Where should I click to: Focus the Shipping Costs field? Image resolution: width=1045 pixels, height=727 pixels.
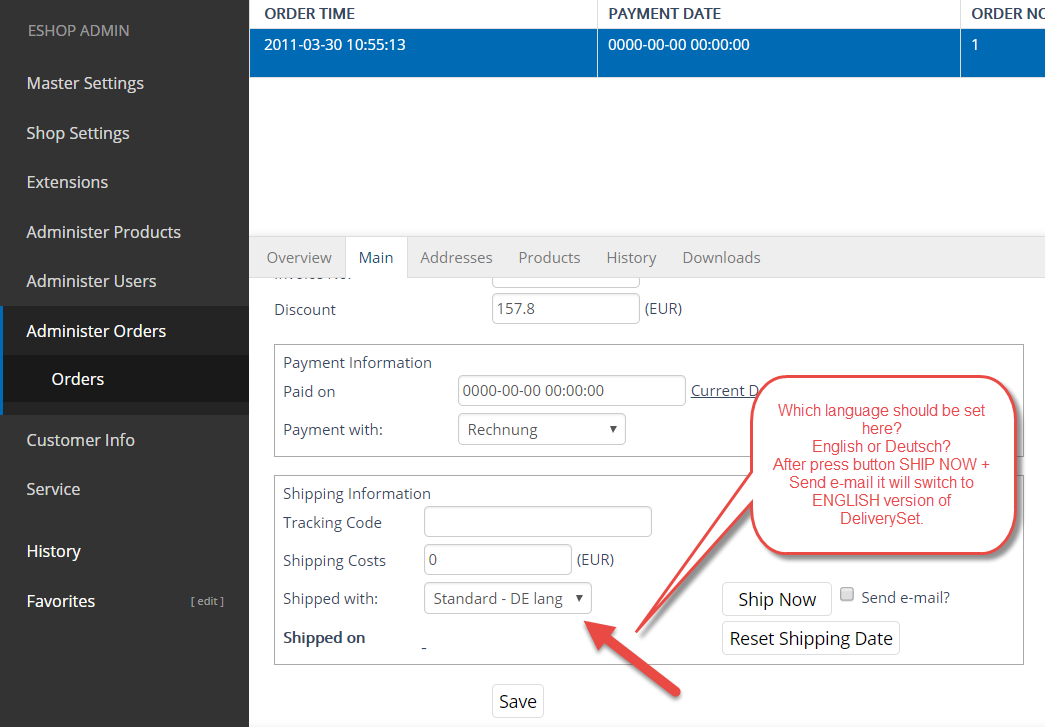click(497, 560)
